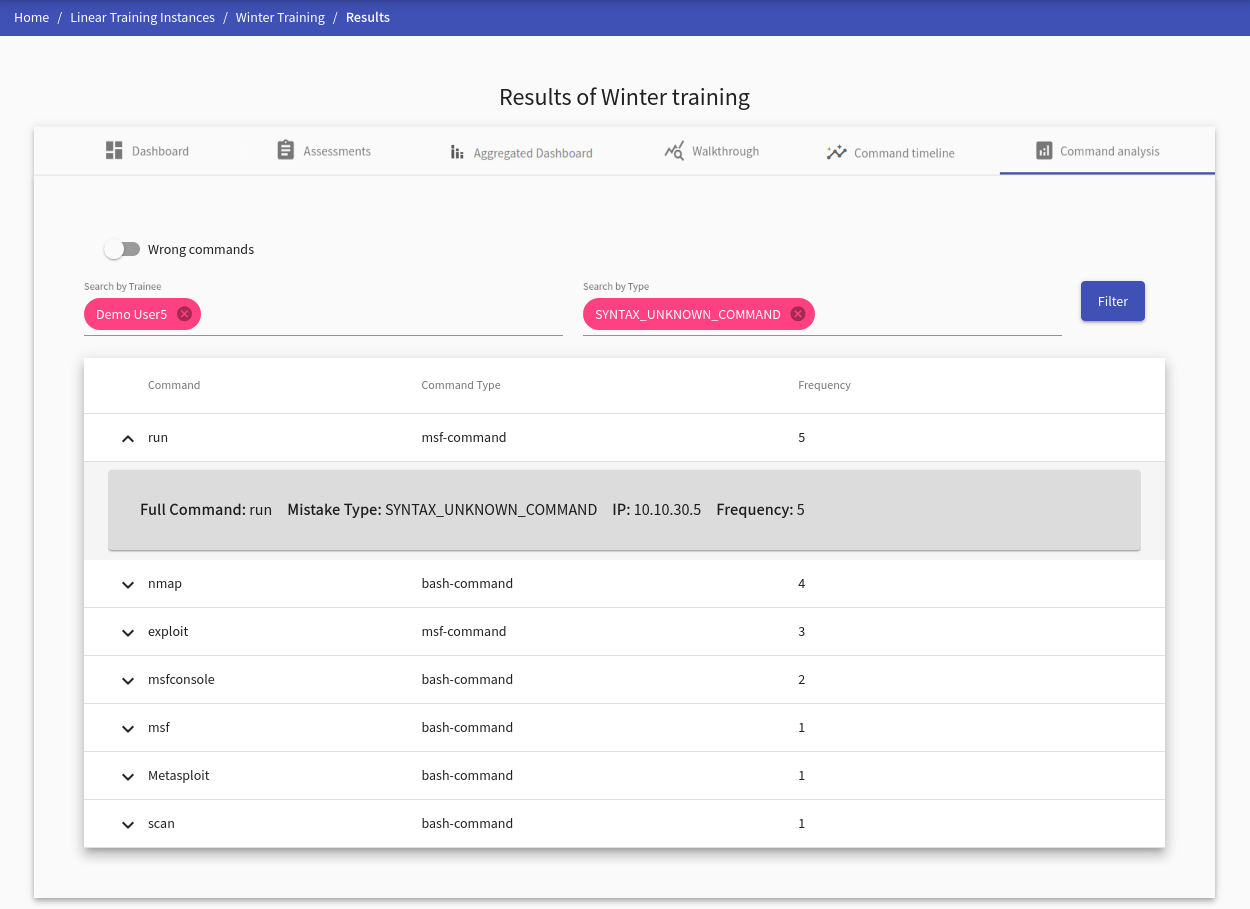Click frequency value 4 in nmap row
This screenshot has height=909, width=1250.
pyautogui.click(x=802, y=583)
